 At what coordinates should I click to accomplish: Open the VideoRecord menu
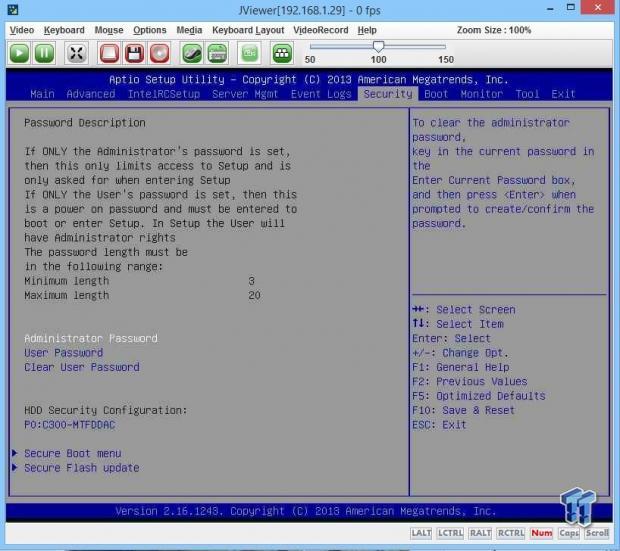321,30
